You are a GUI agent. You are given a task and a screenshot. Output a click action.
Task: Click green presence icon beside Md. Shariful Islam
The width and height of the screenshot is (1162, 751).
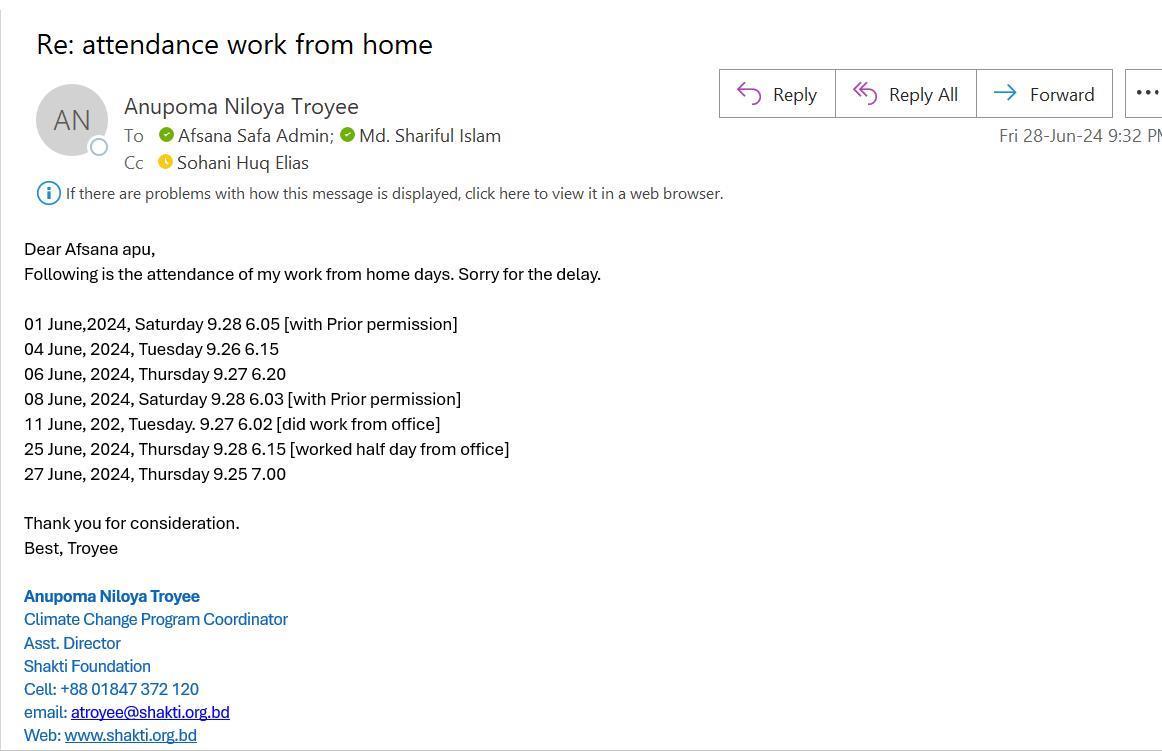tap(348, 135)
